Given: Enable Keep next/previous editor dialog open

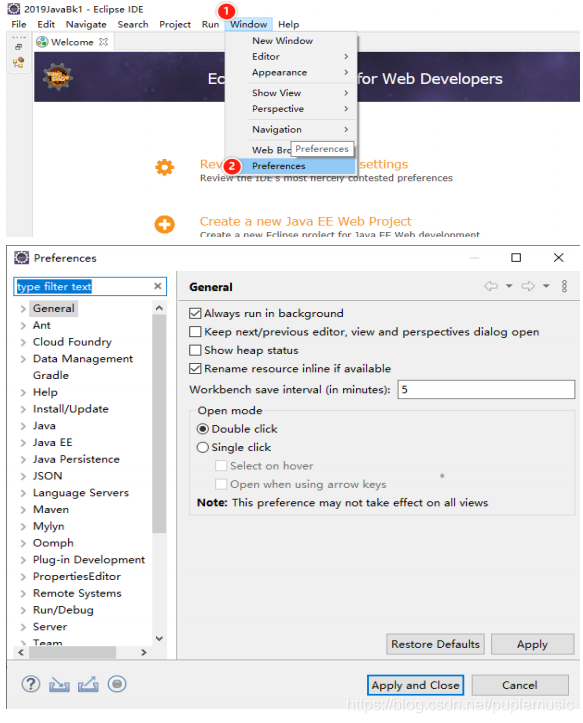Looking at the screenshot, I should 195,332.
